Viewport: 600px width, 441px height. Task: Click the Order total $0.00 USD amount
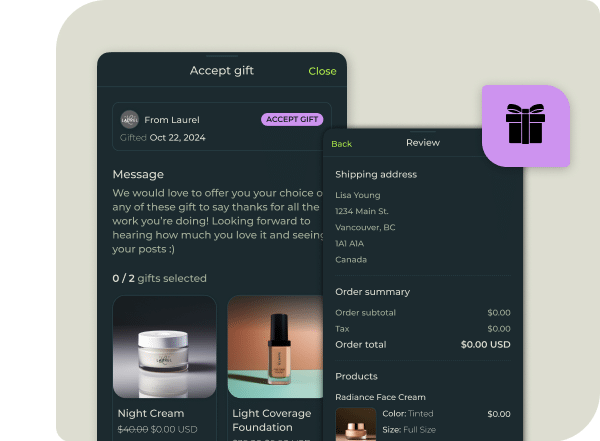[485, 345]
